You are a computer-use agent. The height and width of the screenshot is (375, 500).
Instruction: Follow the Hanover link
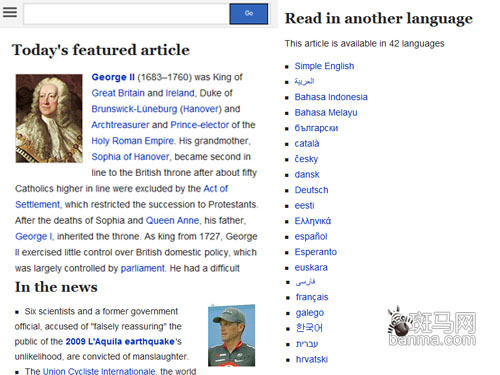(201, 109)
